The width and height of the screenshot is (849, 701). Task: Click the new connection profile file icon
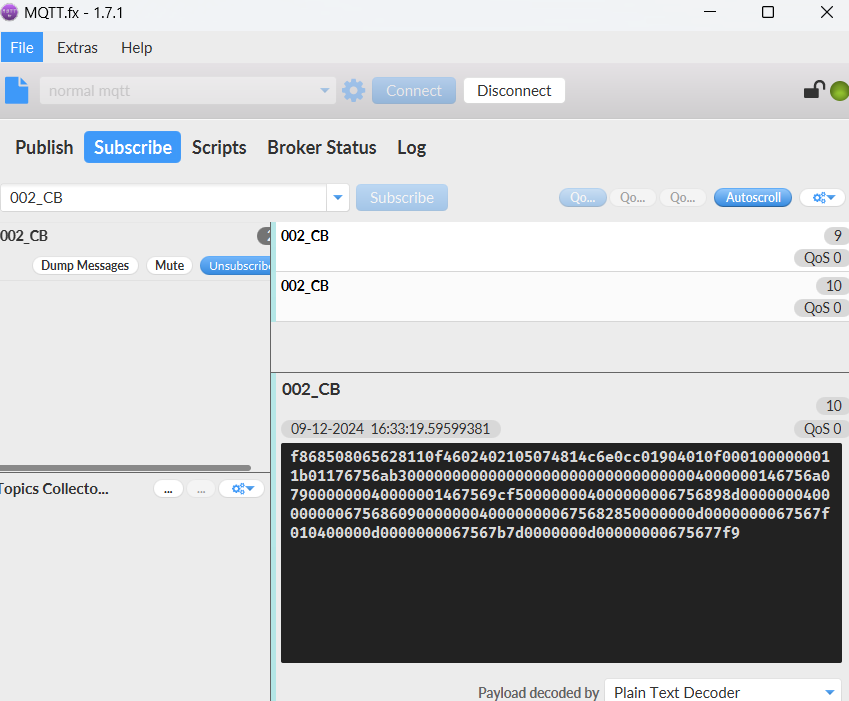click(16, 90)
